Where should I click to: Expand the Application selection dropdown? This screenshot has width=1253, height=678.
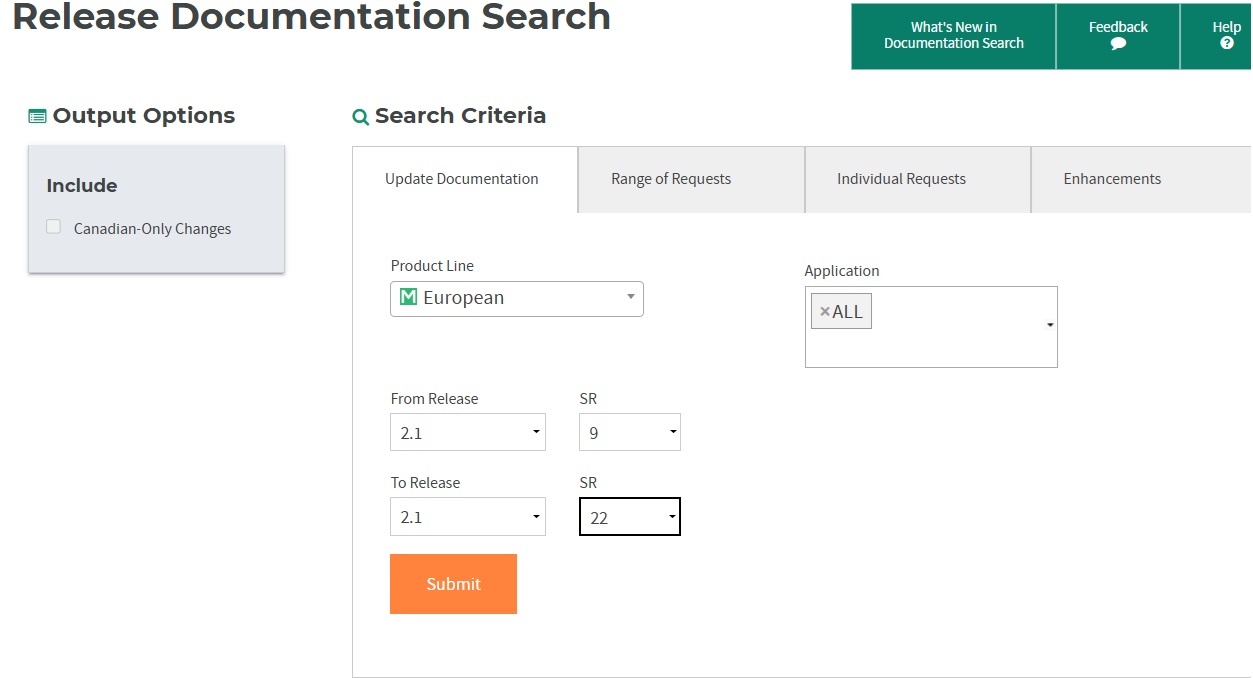pos(1049,325)
